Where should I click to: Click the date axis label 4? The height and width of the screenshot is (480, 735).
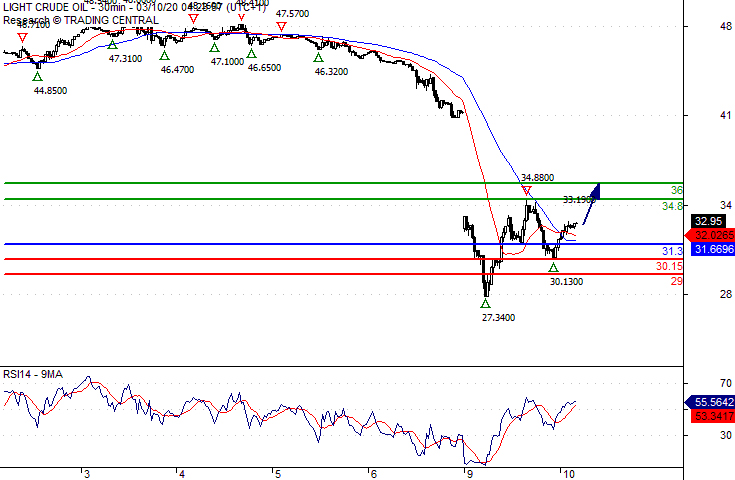point(182,474)
